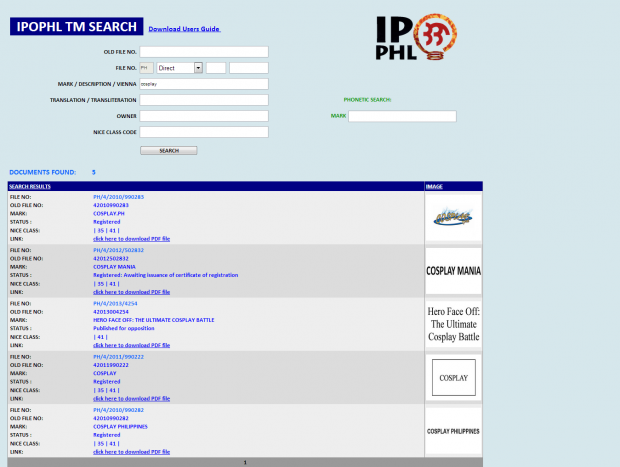This screenshot has height=467, width=620.
Task: Download PDF for COSPLAY PHILIPPINES entry
Action: [131, 451]
